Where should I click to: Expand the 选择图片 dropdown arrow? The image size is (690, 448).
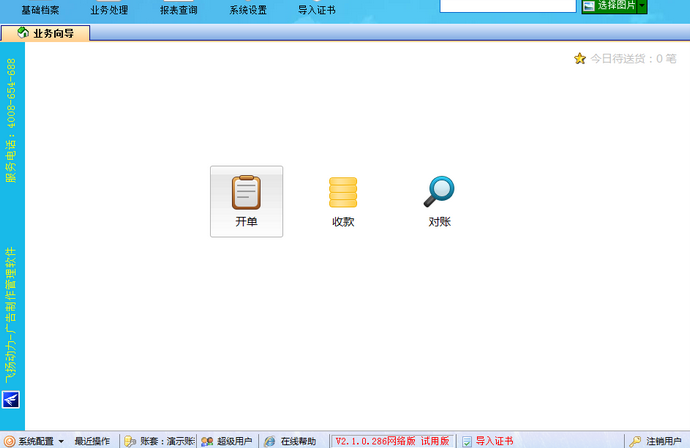tap(642, 6)
